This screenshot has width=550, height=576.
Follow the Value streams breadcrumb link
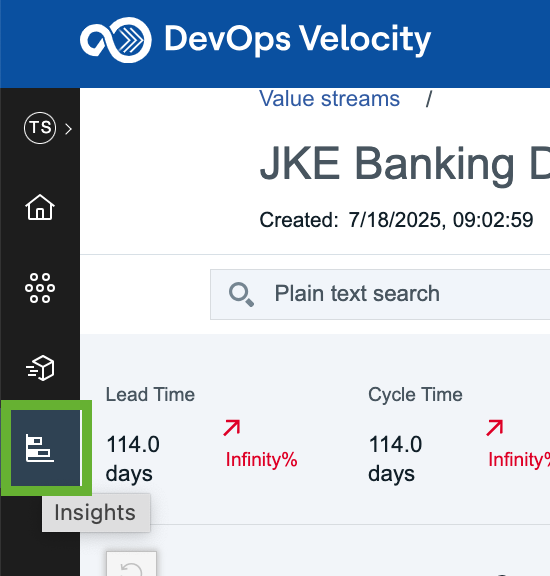[x=329, y=99]
